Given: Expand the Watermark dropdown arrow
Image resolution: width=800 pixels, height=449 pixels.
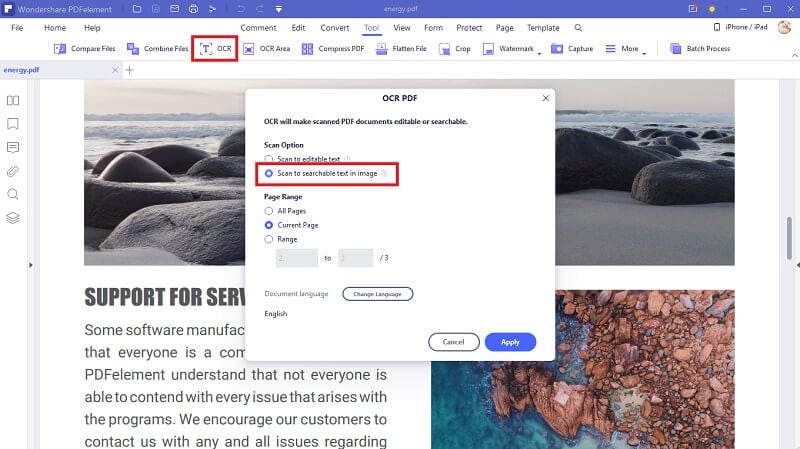Looking at the screenshot, I should click(539, 53).
